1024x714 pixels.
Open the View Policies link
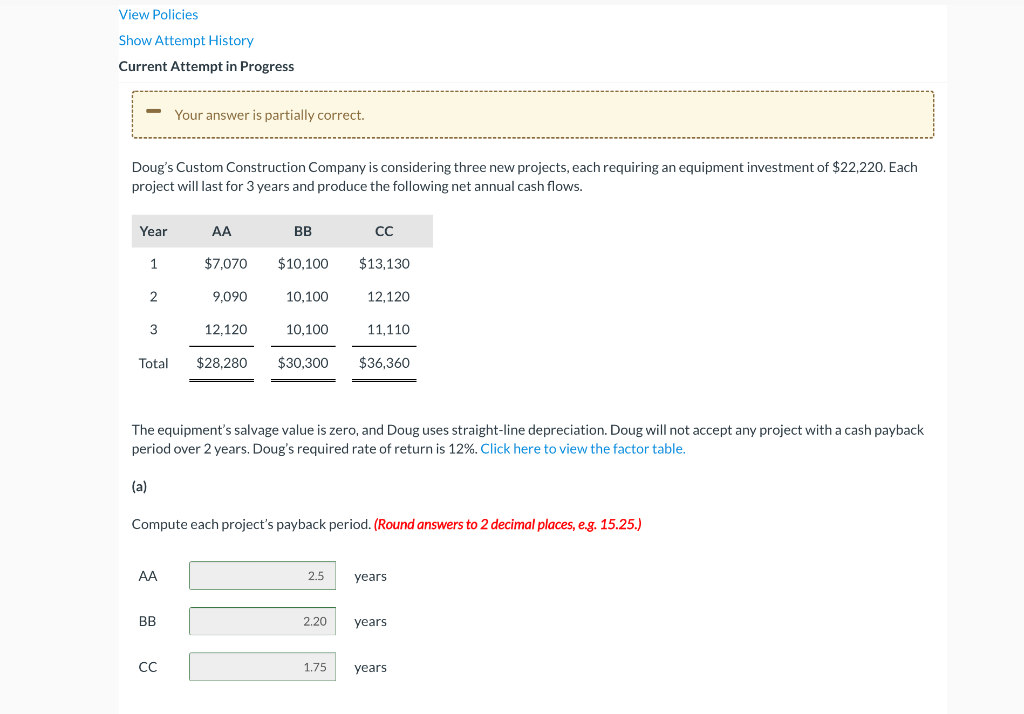click(x=158, y=14)
